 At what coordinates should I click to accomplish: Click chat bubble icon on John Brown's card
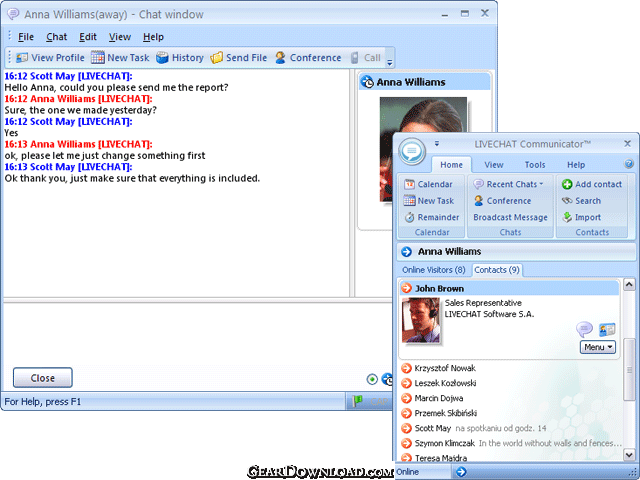[x=584, y=329]
